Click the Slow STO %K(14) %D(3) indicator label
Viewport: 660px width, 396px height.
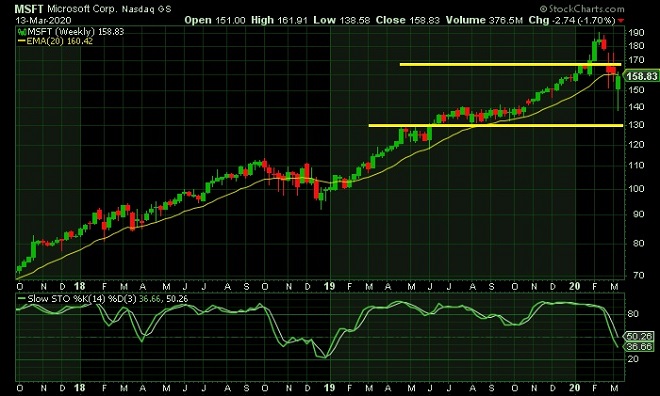82,299
